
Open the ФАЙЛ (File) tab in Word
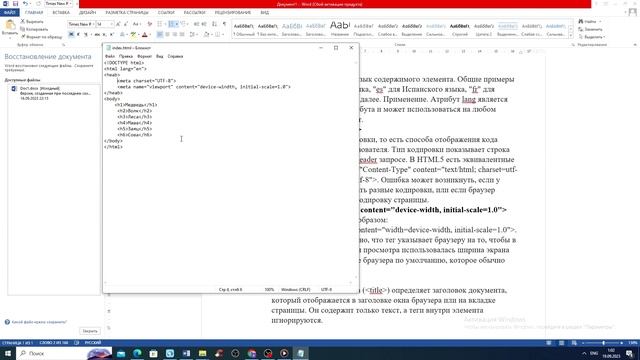[9, 13]
